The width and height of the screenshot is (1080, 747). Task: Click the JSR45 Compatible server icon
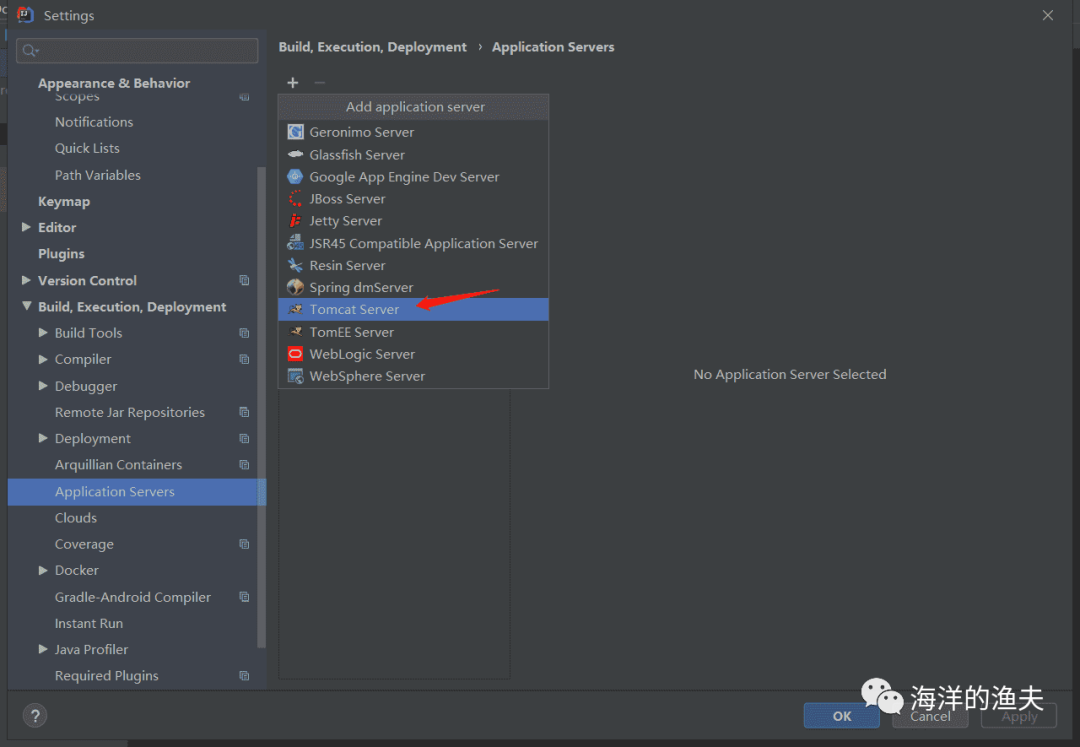295,242
